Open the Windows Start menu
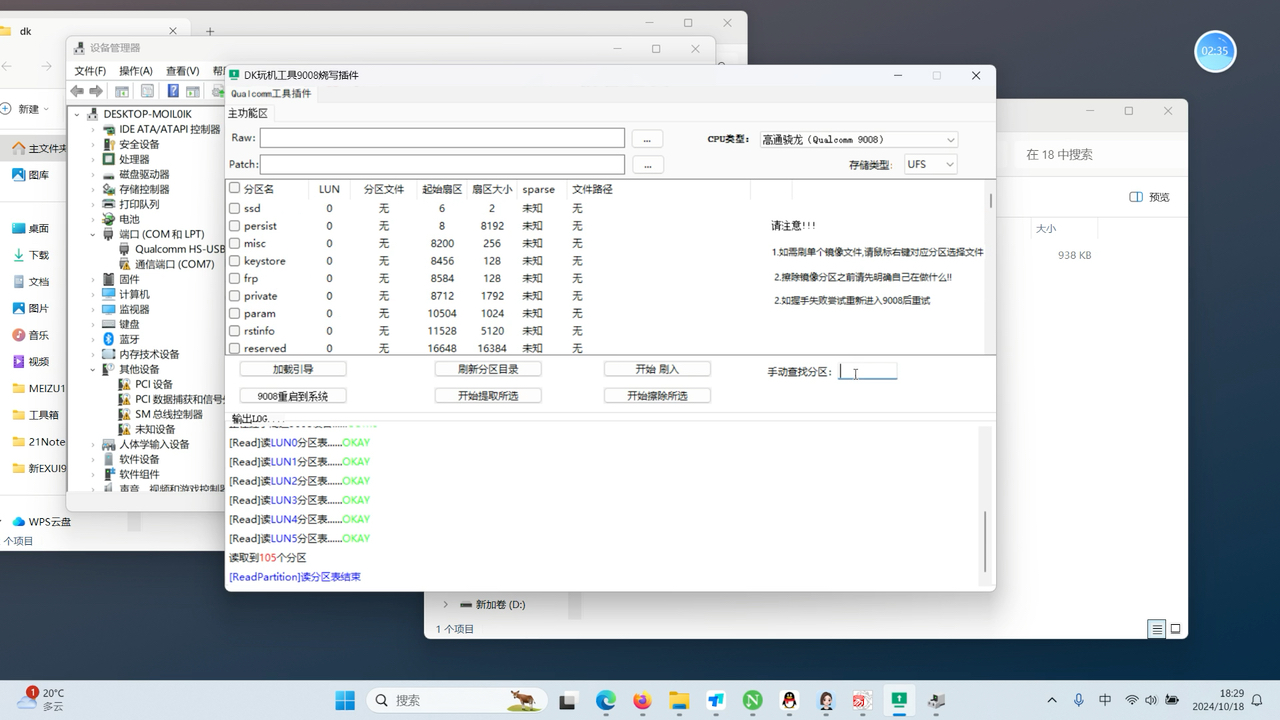 pyautogui.click(x=345, y=700)
